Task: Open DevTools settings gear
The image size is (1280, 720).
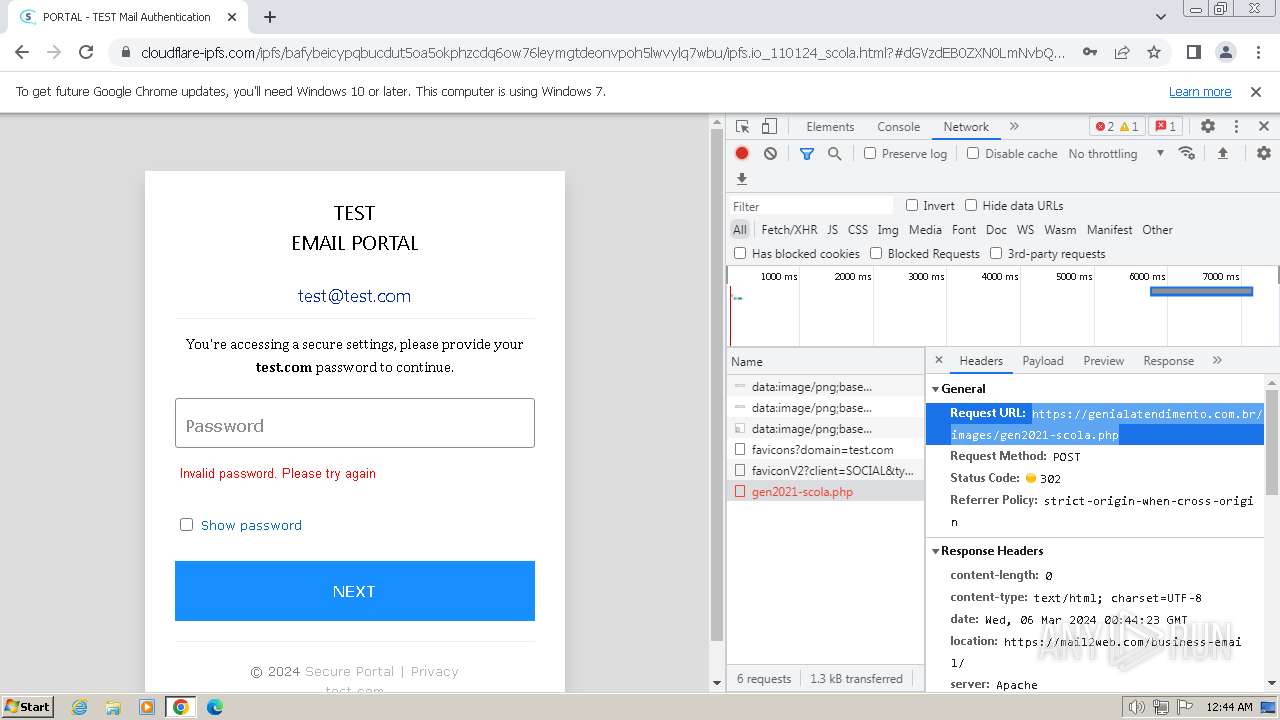Action: (x=1208, y=127)
